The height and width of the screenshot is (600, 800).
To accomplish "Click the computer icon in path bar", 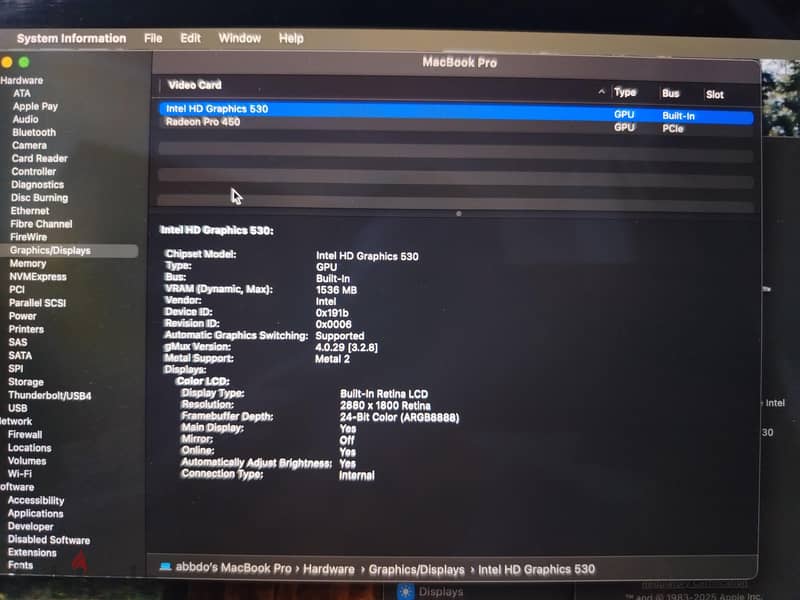I will coord(165,566).
